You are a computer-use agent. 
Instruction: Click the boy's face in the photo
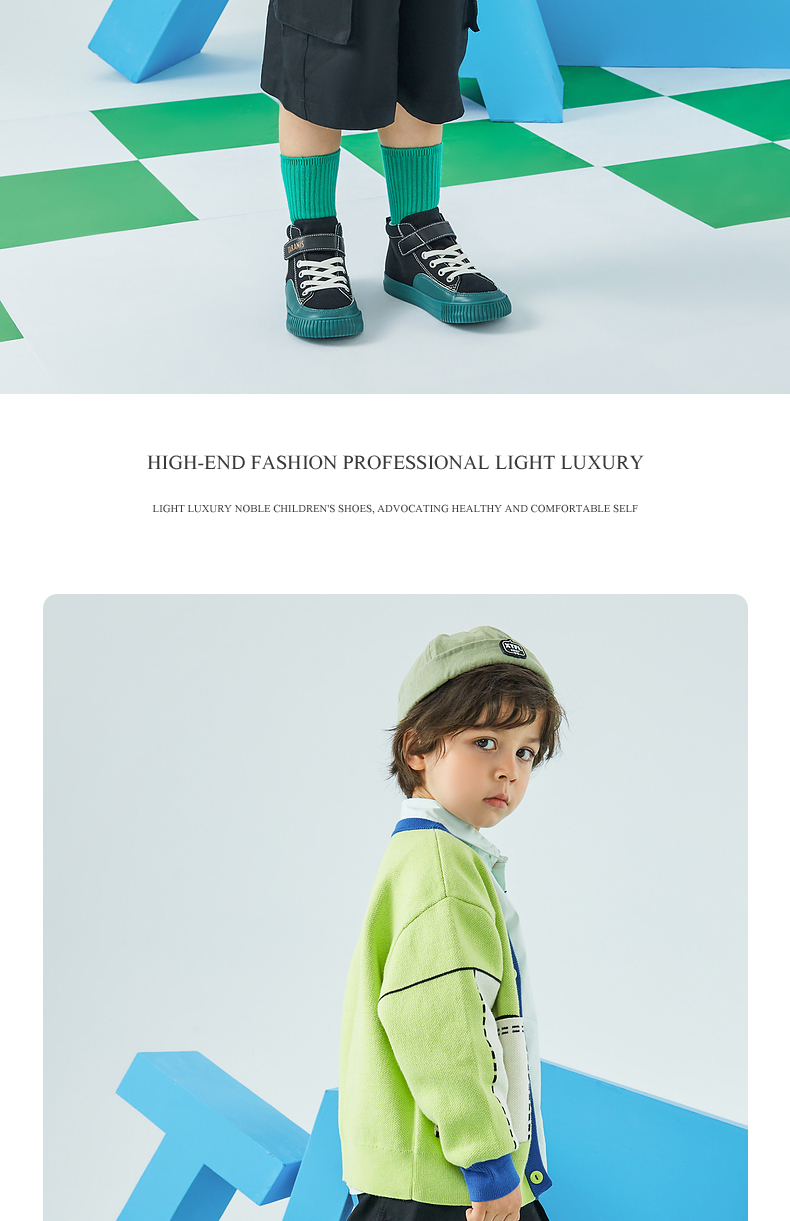(488, 757)
